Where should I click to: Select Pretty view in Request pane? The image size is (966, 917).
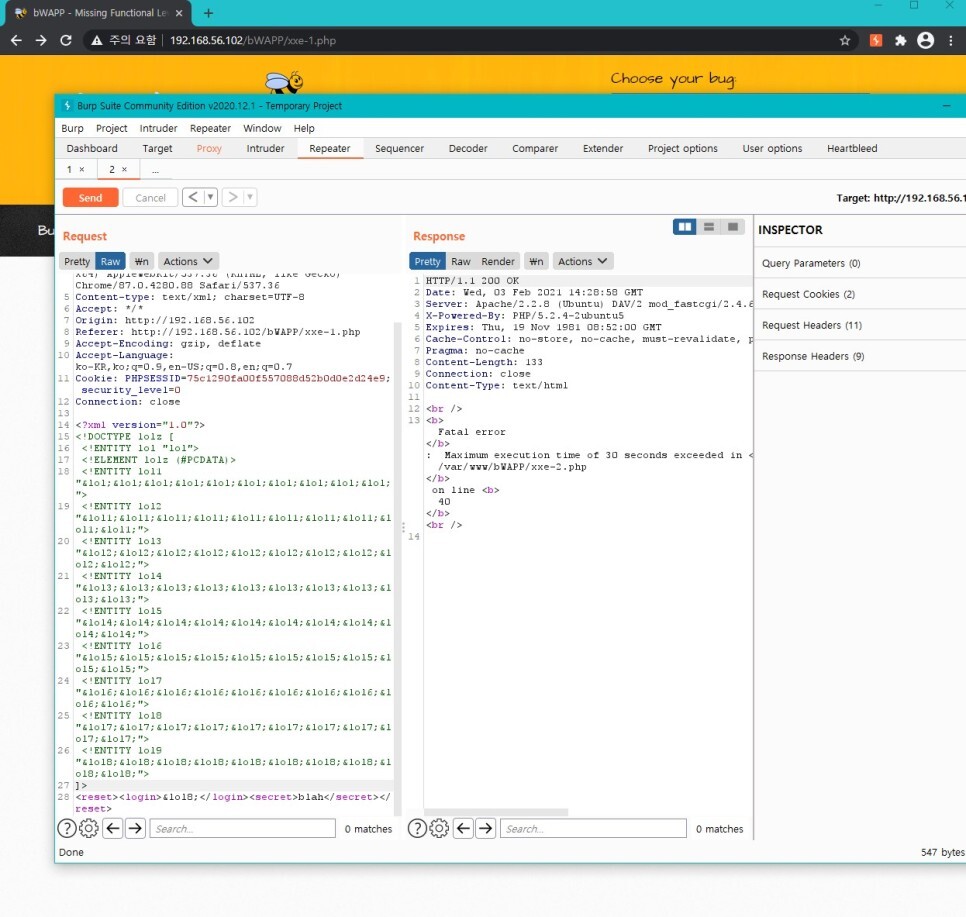click(x=77, y=261)
